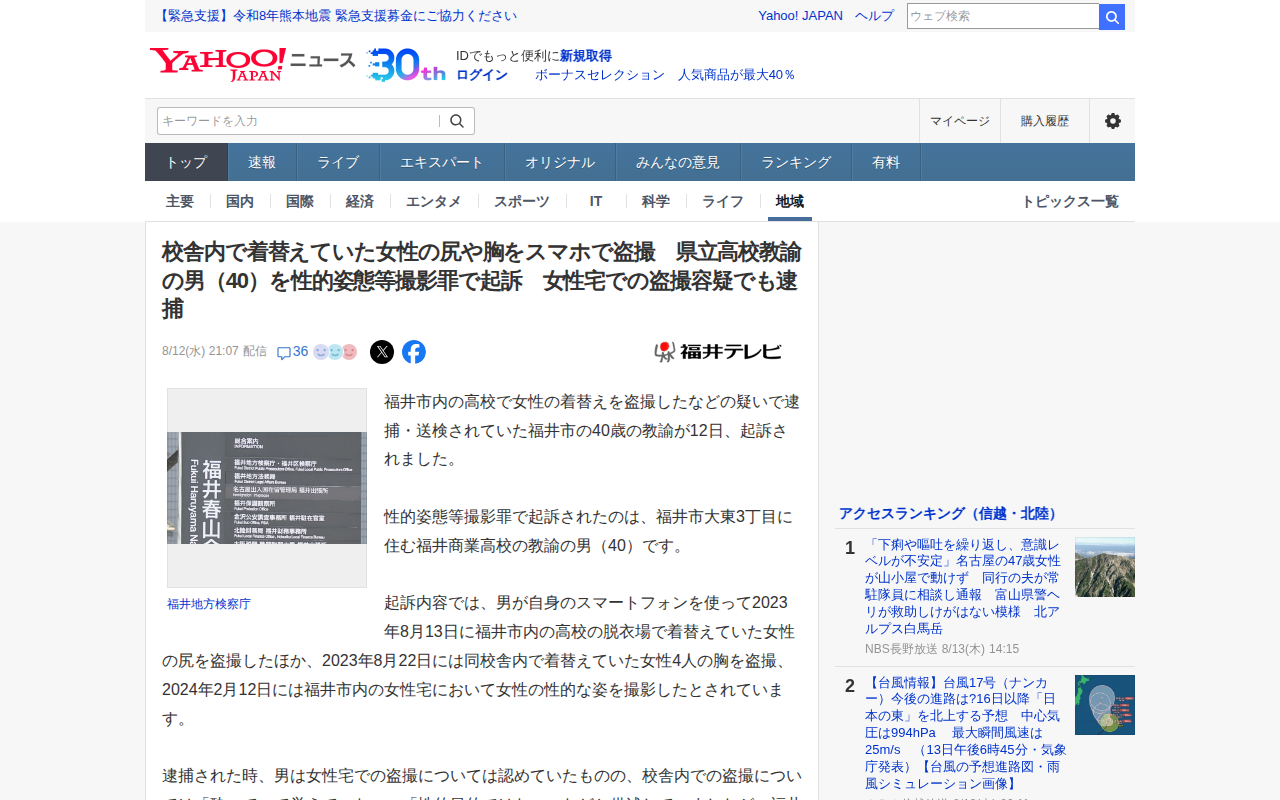
Task: Select the エンタメ category
Action: pyautogui.click(x=434, y=201)
